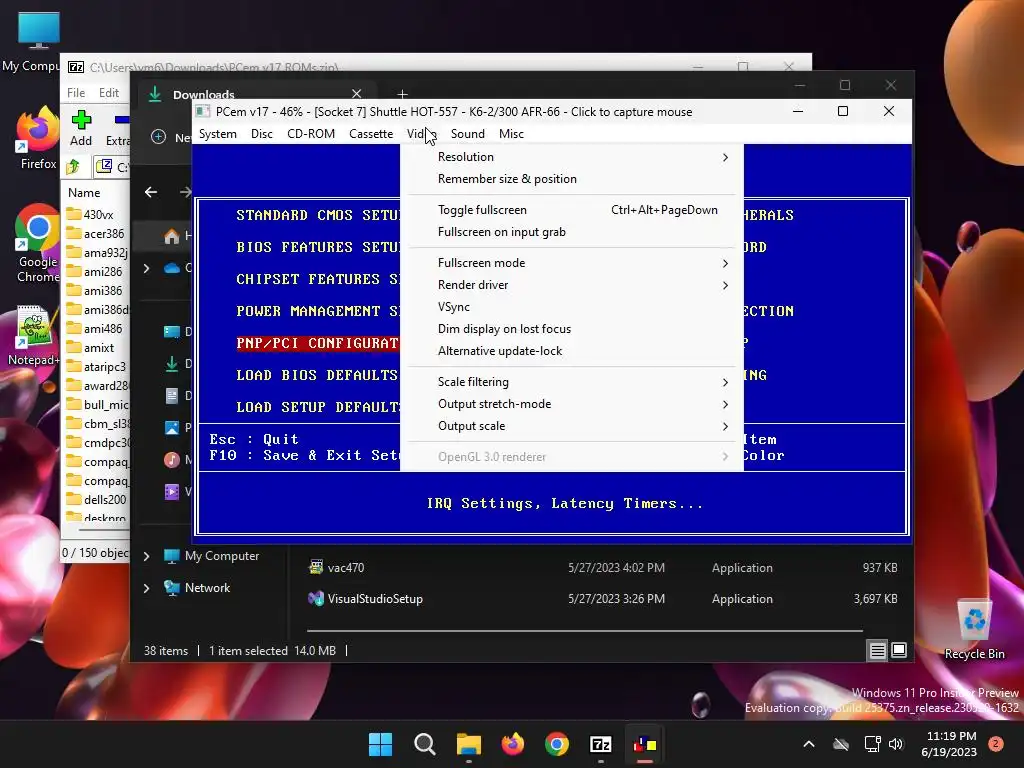1024x768 pixels.
Task: Open the Edit menu in 7-Zip
Action: pyautogui.click(x=108, y=93)
